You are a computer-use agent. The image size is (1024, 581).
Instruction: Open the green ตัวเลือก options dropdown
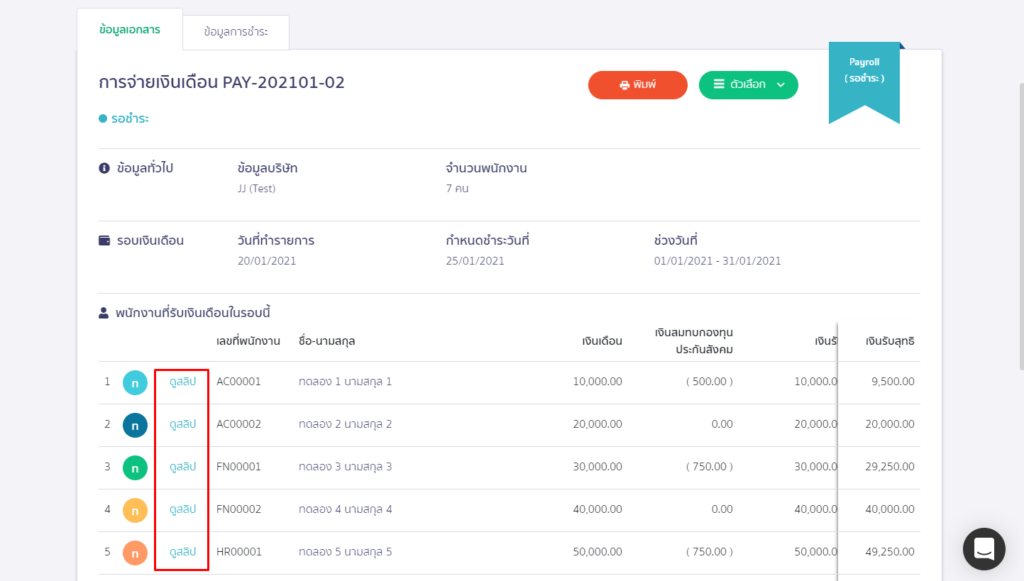point(748,85)
